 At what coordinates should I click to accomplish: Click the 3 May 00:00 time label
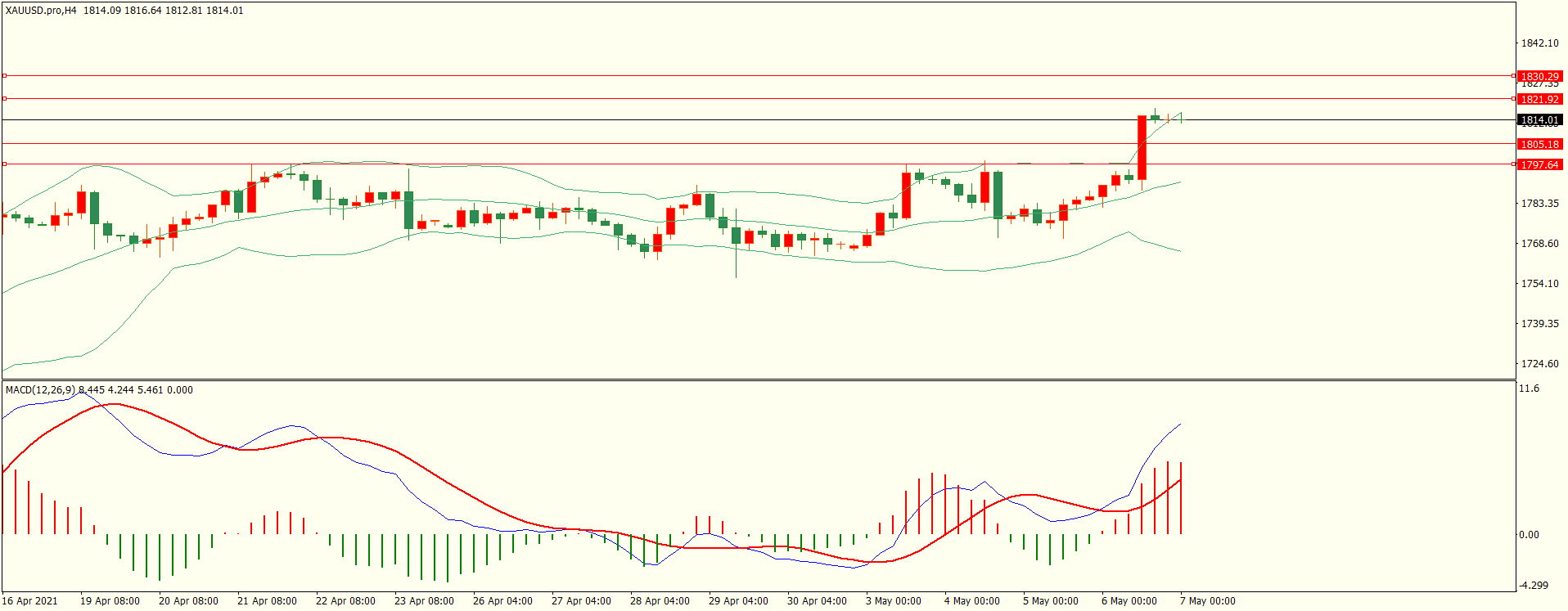[x=893, y=601]
